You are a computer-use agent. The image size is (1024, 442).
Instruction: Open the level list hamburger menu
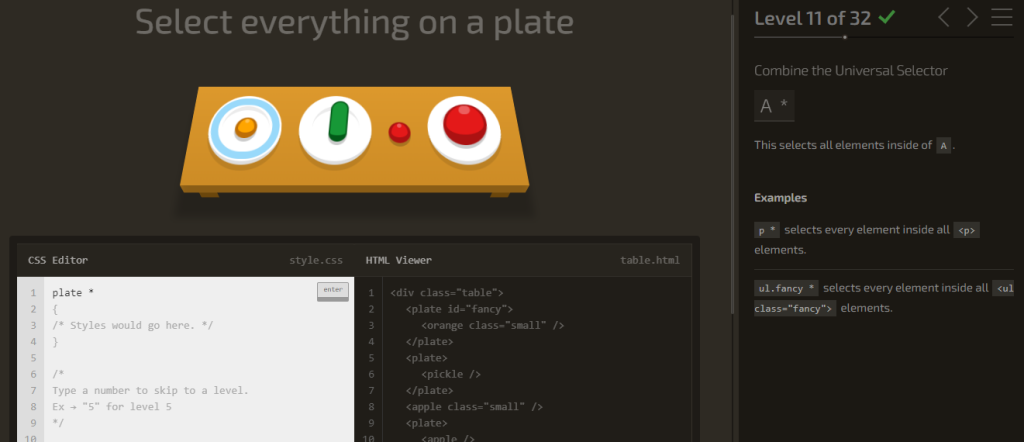[x=1001, y=17]
